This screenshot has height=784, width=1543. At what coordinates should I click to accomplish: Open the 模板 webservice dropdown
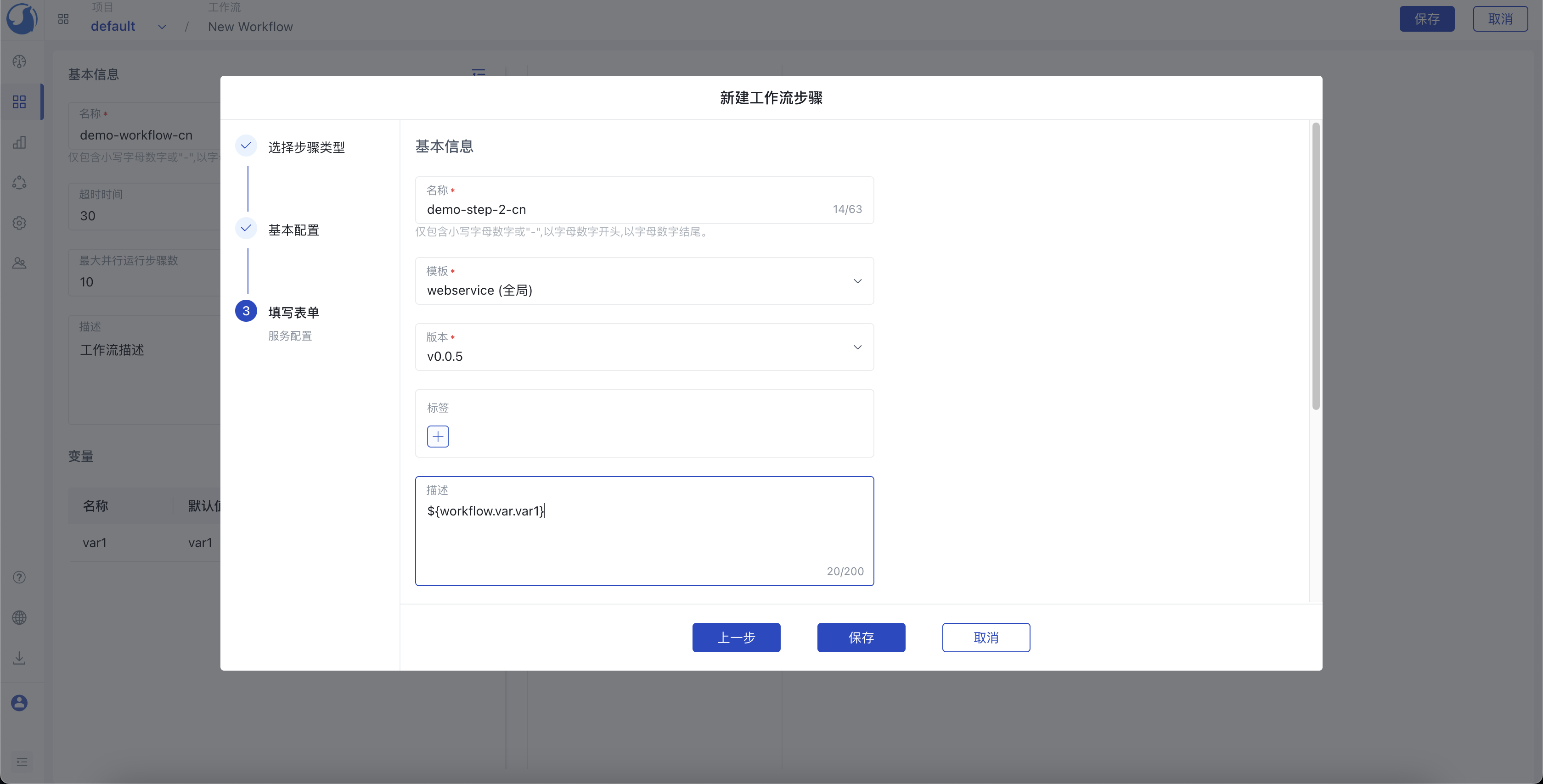click(x=644, y=281)
